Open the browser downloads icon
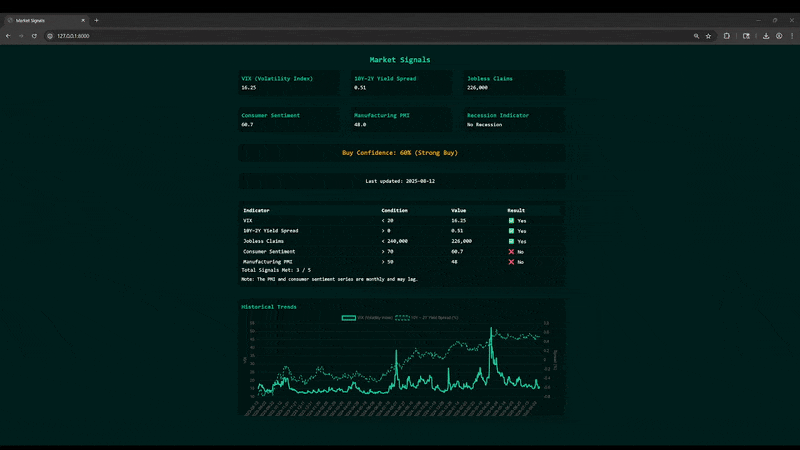 (765, 35)
